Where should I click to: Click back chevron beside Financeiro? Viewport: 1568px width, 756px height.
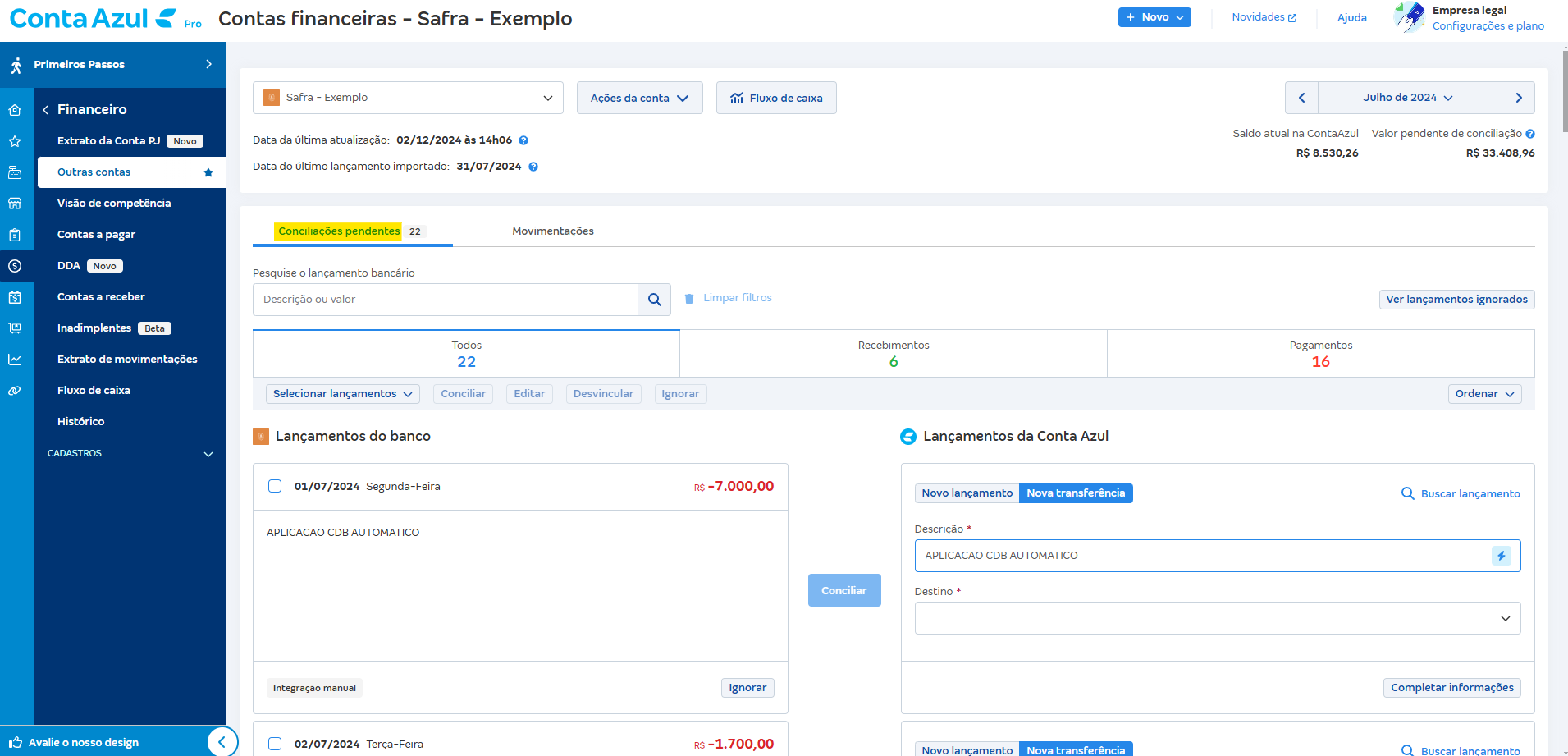pos(46,110)
